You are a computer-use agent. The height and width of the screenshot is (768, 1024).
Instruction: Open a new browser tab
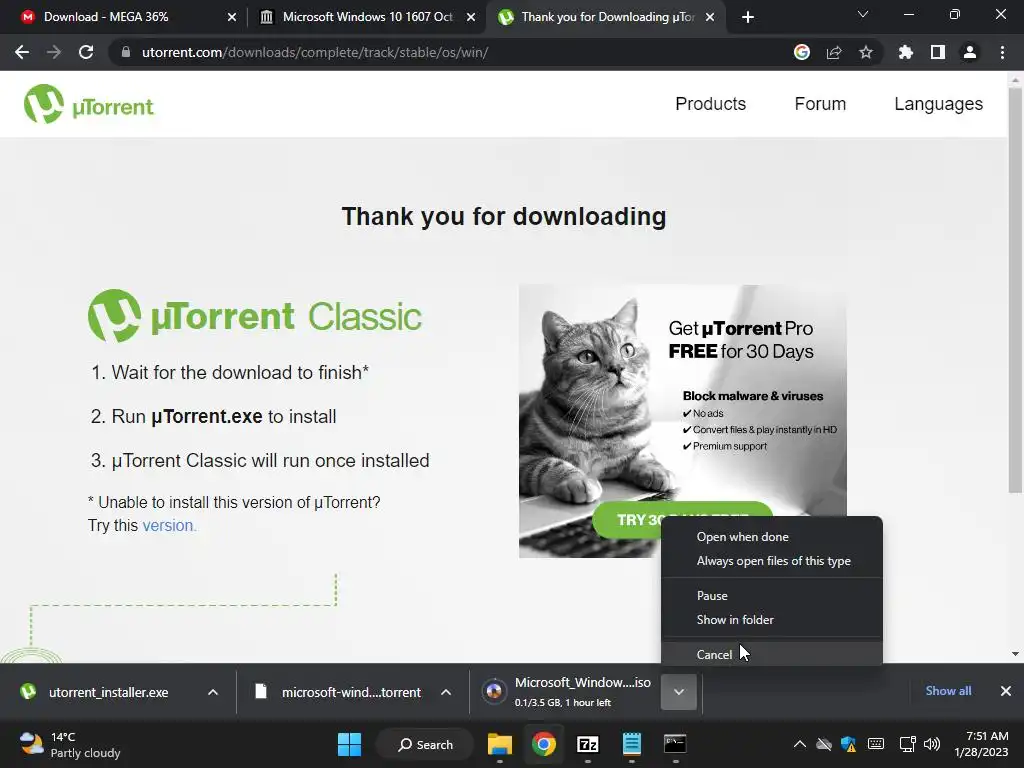pyautogui.click(x=748, y=17)
